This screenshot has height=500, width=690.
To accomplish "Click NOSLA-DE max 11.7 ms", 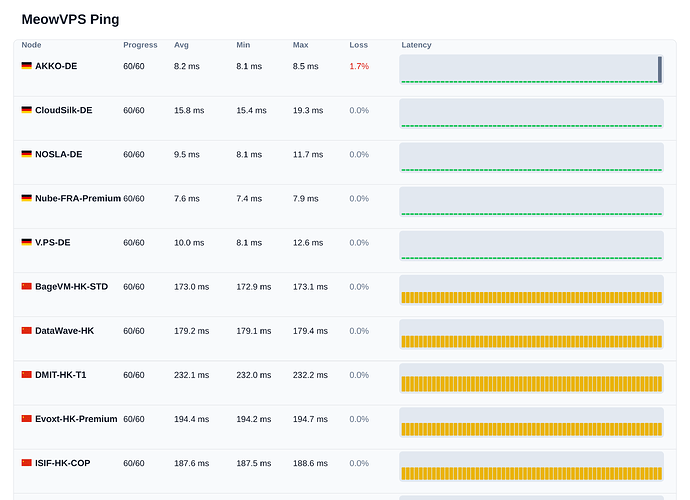I will tap(308, 154).
